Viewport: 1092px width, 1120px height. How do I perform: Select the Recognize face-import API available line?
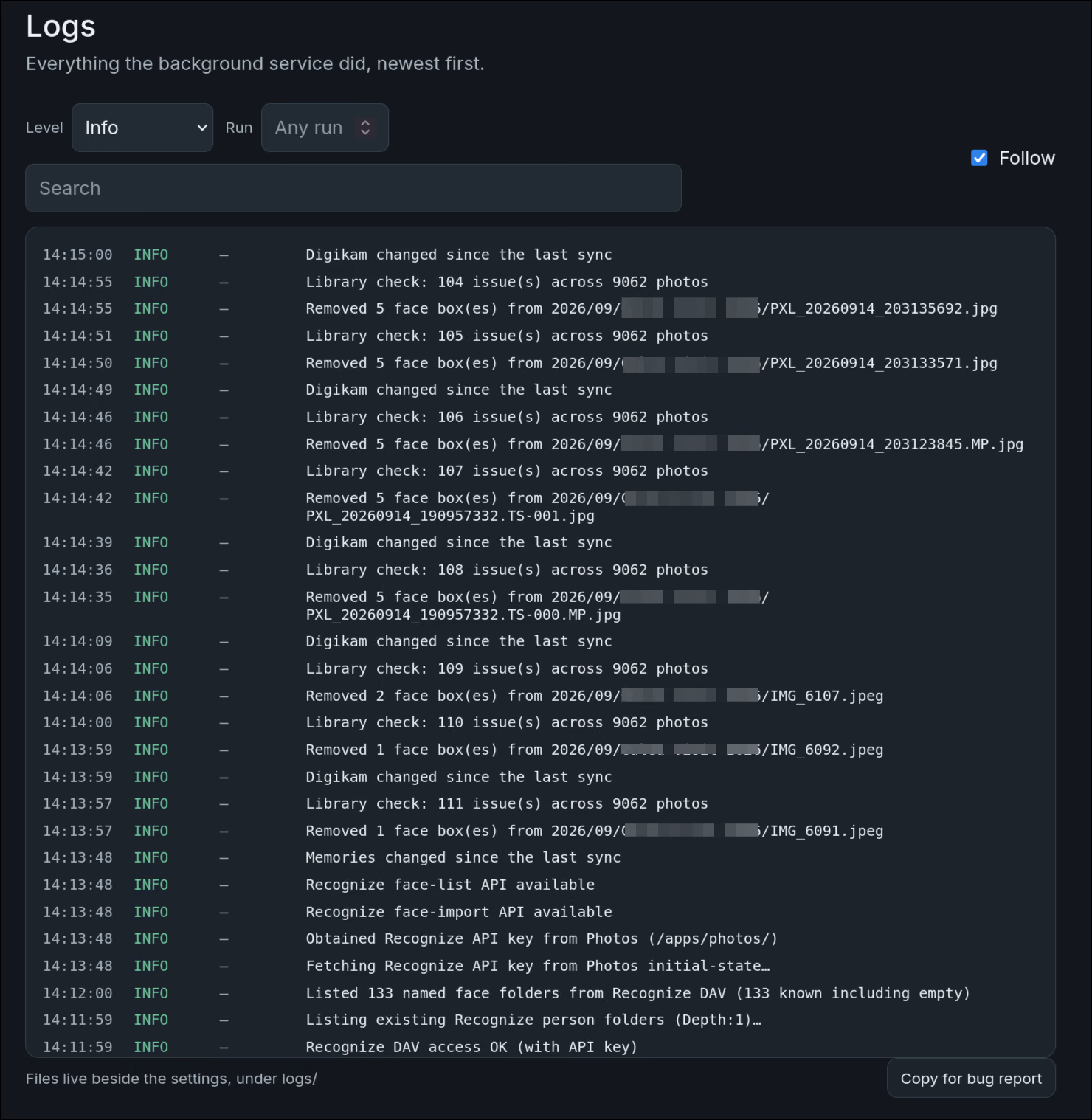coord(540,912)
